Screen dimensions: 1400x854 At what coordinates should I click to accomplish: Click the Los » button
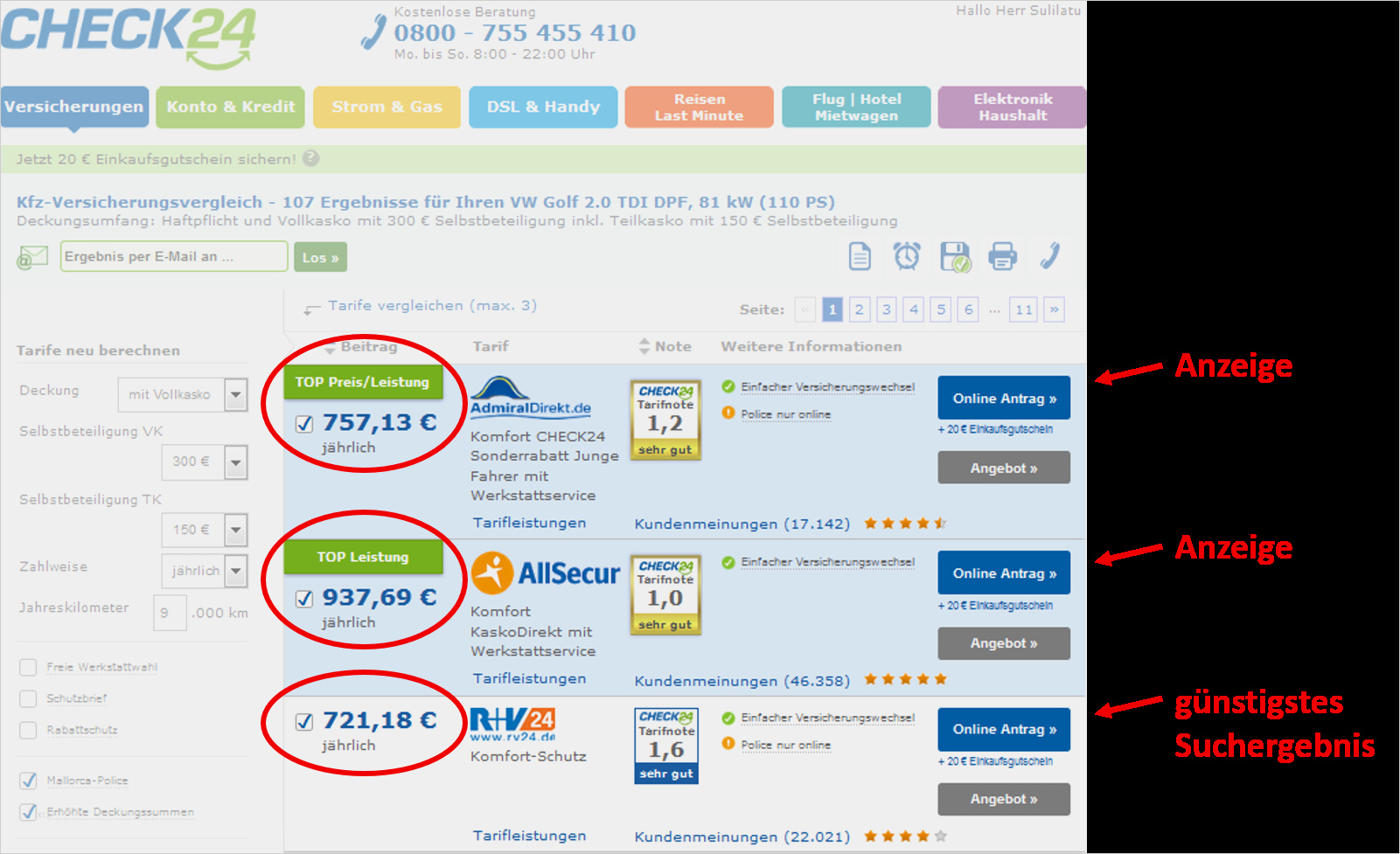point(320,257)
